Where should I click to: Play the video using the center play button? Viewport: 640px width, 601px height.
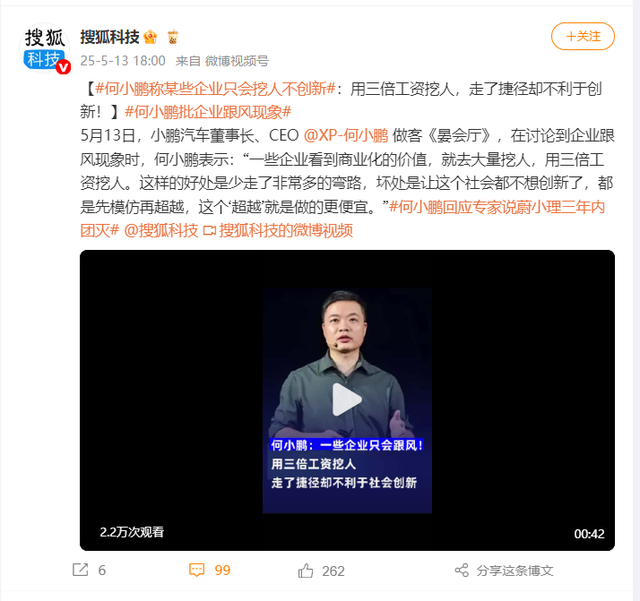(347, 399)
